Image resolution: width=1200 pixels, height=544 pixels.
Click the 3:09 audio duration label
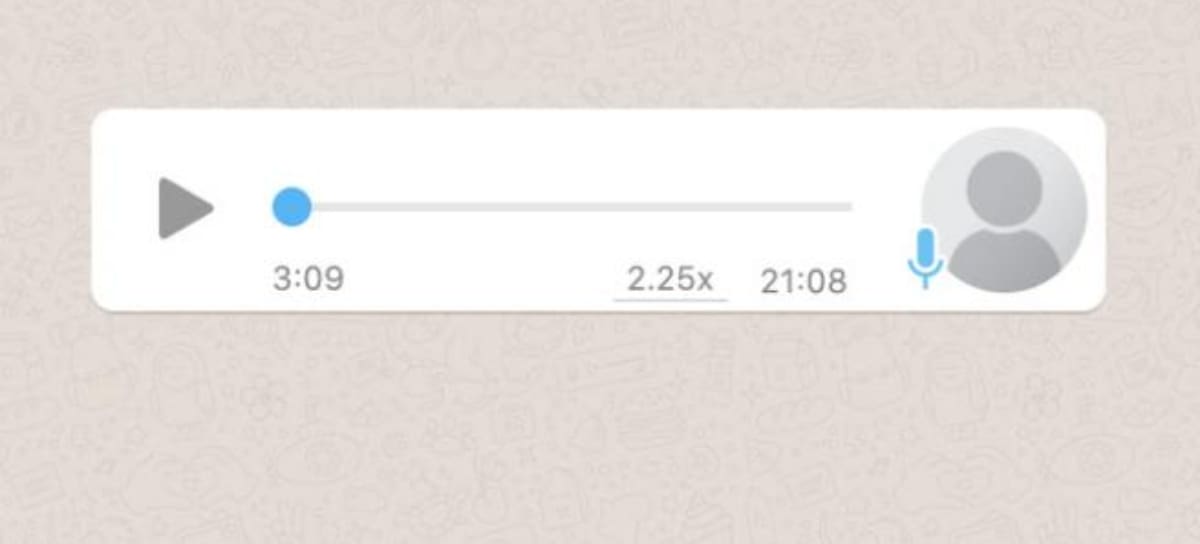click(x=308, y=279)
